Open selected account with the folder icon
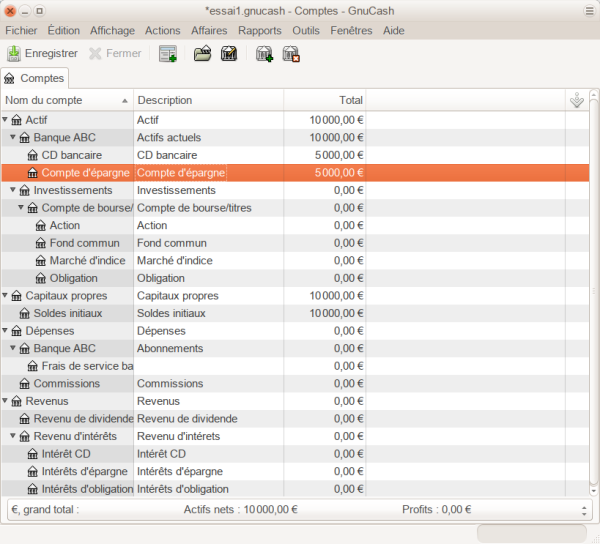Viewport: 600px width, 544px height. pyautogui.click(x=202, y=53)
